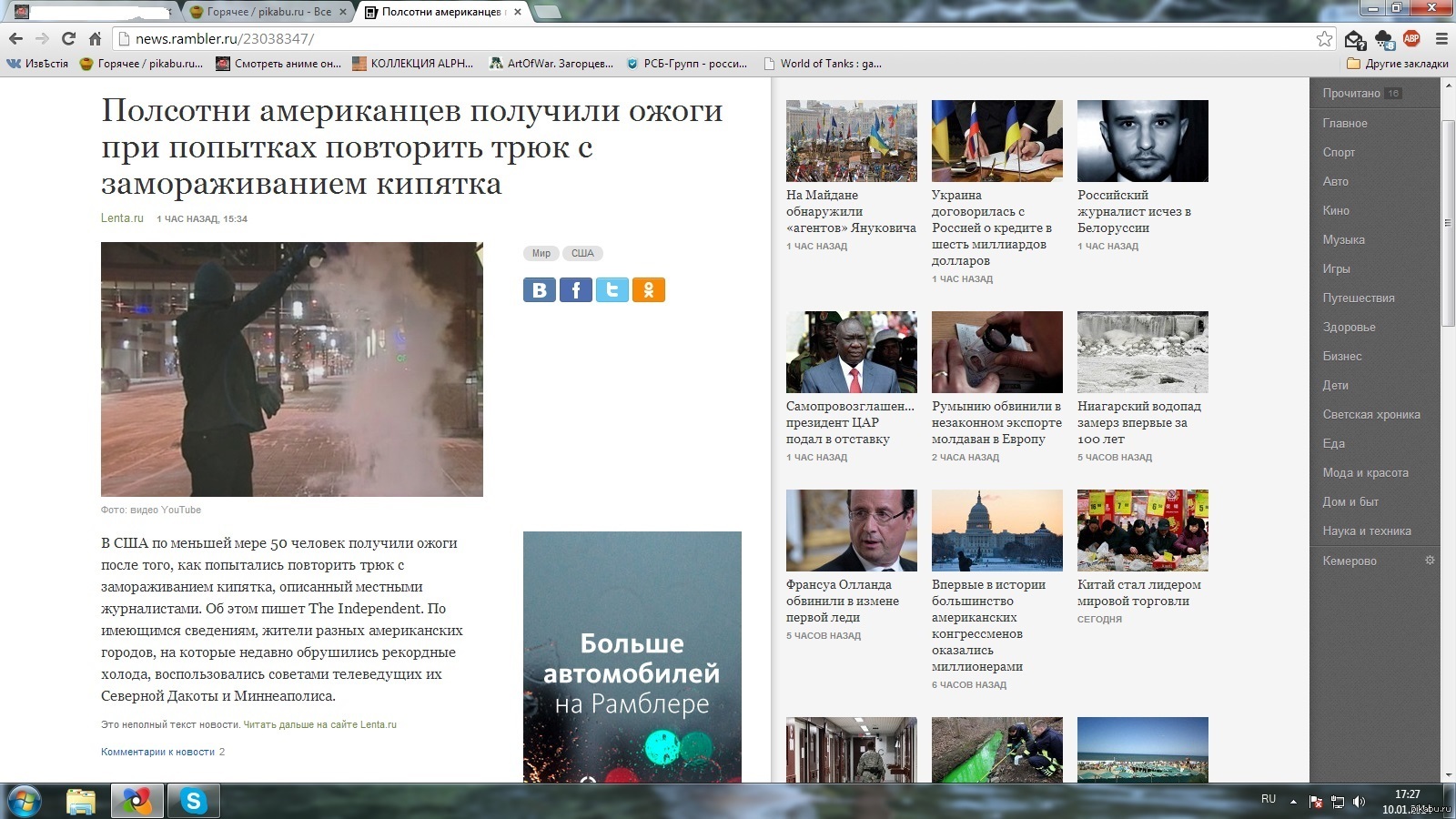Open Niagara Falls frozen news thumbnail

[1142, 352]
